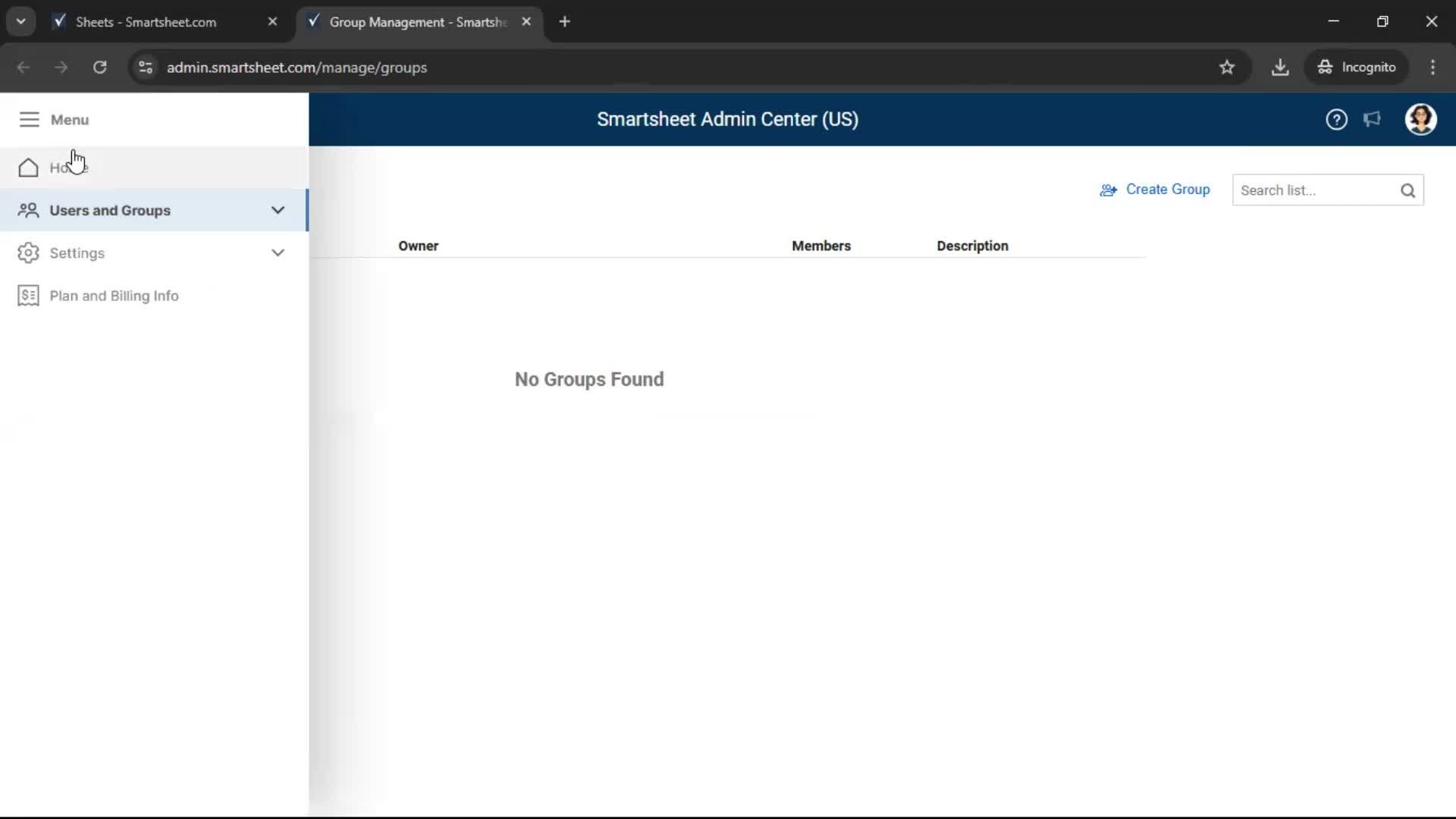Collapse the Users and Groups section
Image resolution: width=1456 pixels, height=819 pixels.
point(278,210)
